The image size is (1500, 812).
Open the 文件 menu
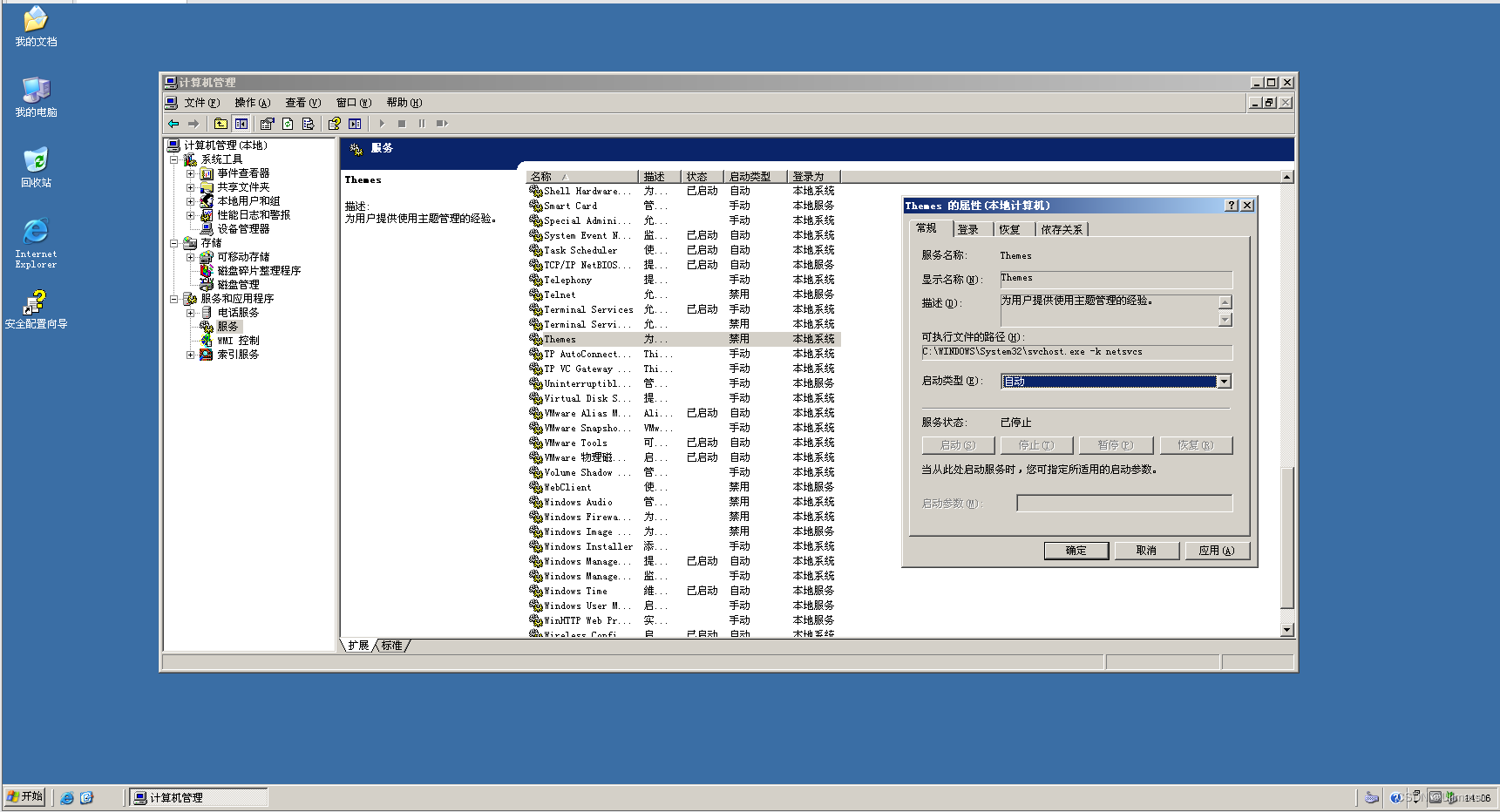click(x=201, y=103)
